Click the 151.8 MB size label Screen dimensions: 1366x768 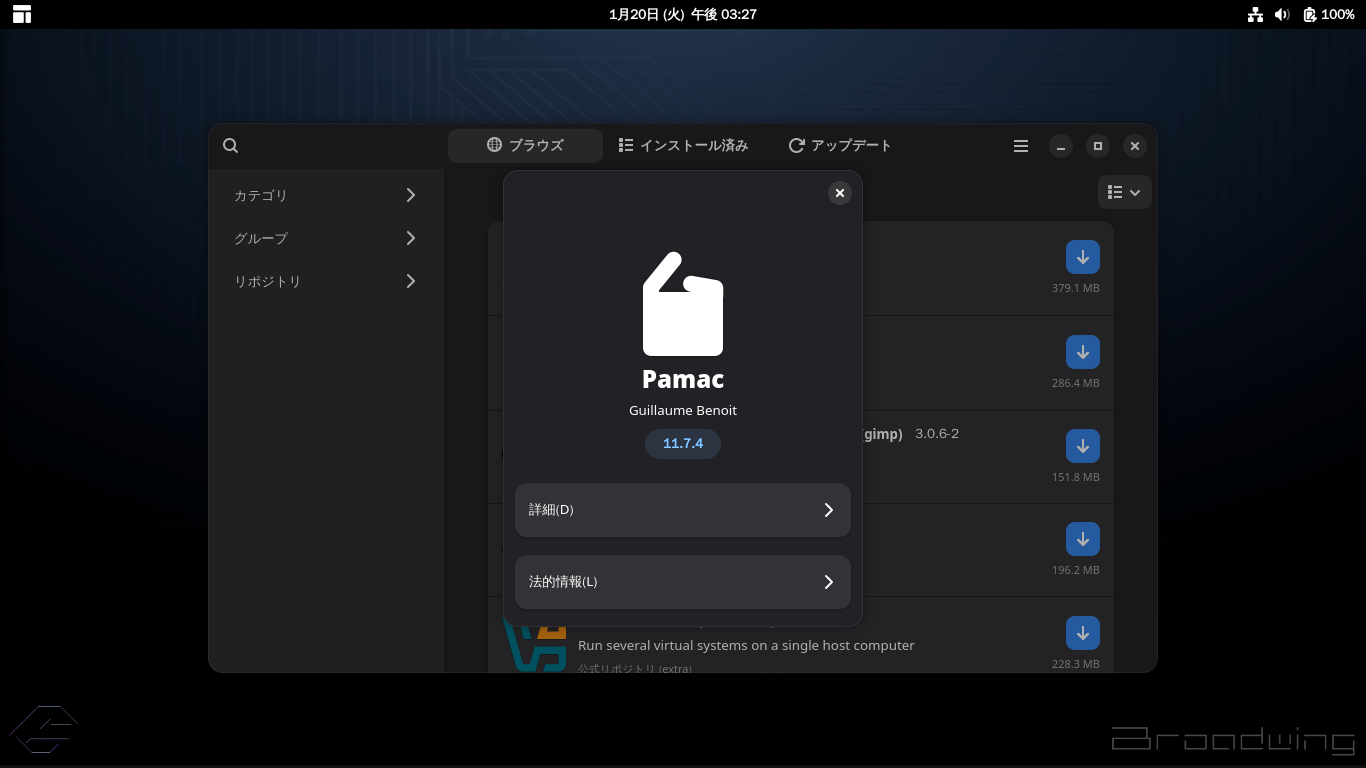coord(1076,477)
